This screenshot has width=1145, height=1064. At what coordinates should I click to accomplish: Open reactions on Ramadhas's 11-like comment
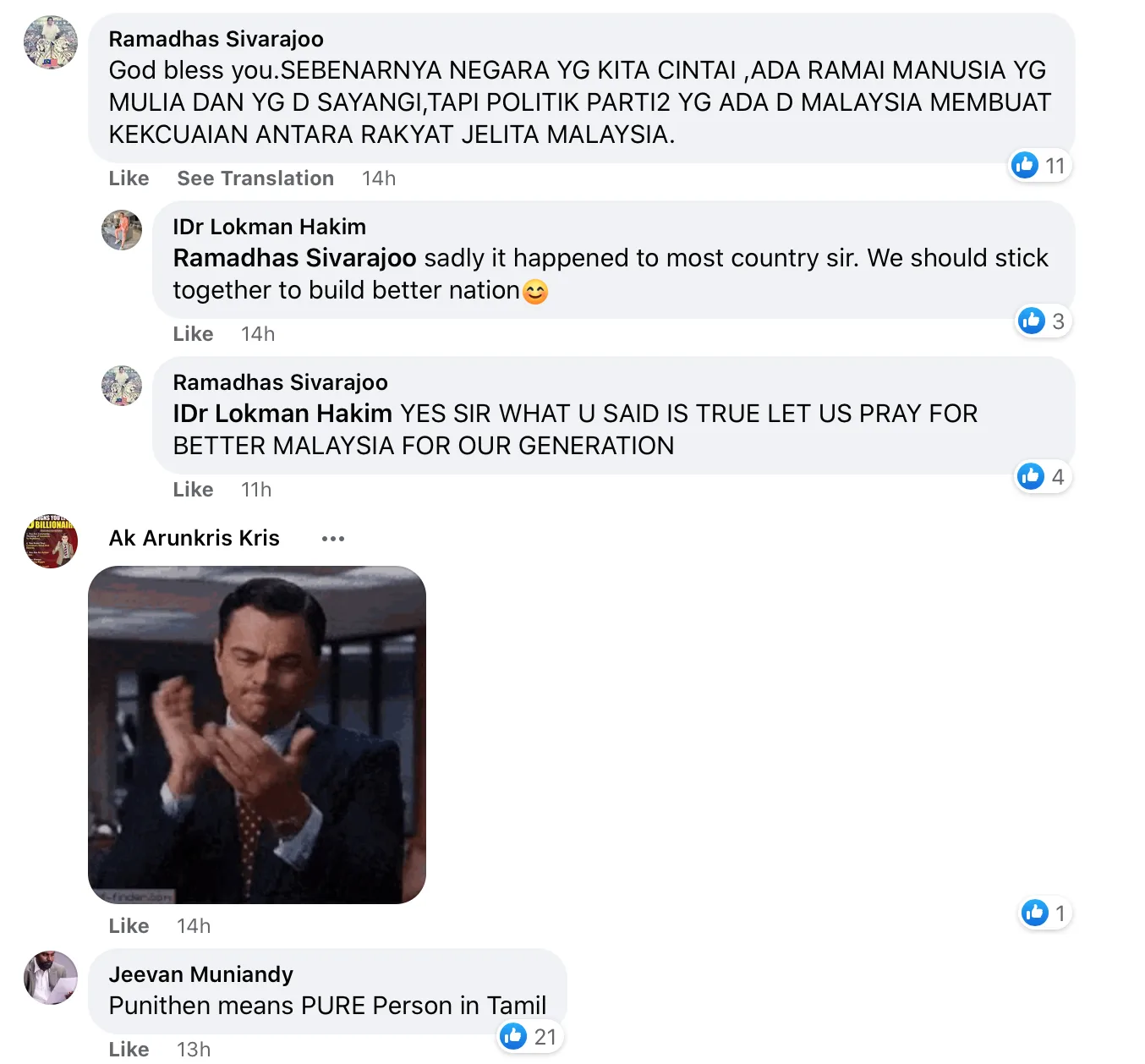tap(1040, 166)
